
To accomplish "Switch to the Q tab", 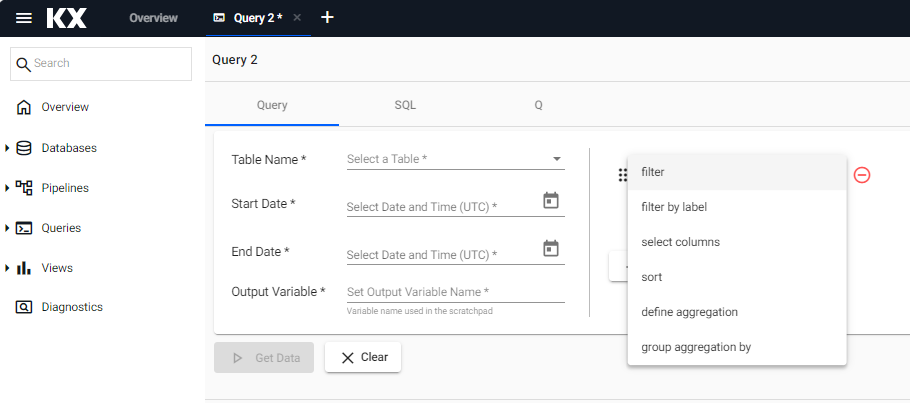I will [x=539, y=105].
